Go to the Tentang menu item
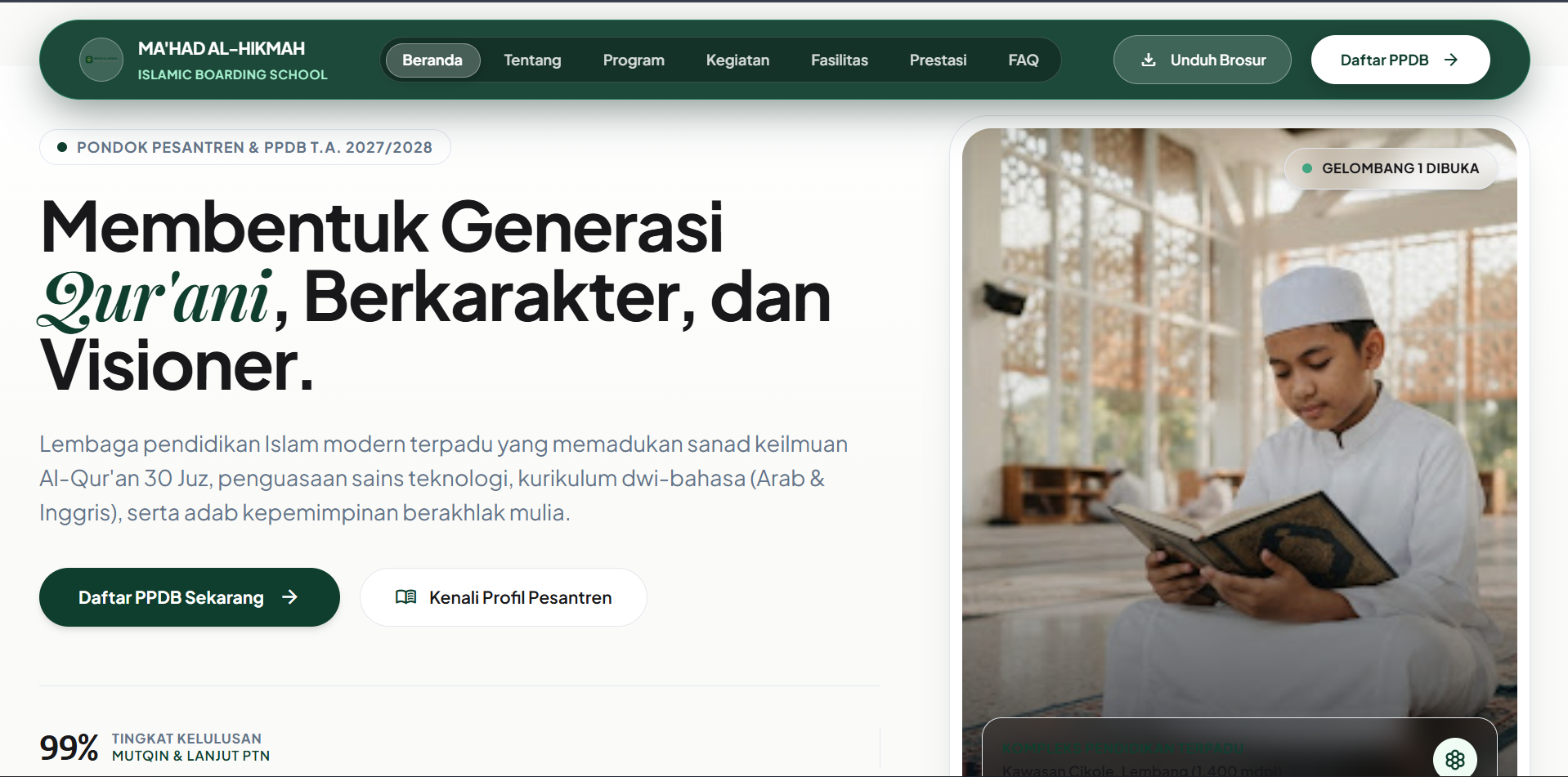Viewport: 1568px width, 777px height. (532, 60)
